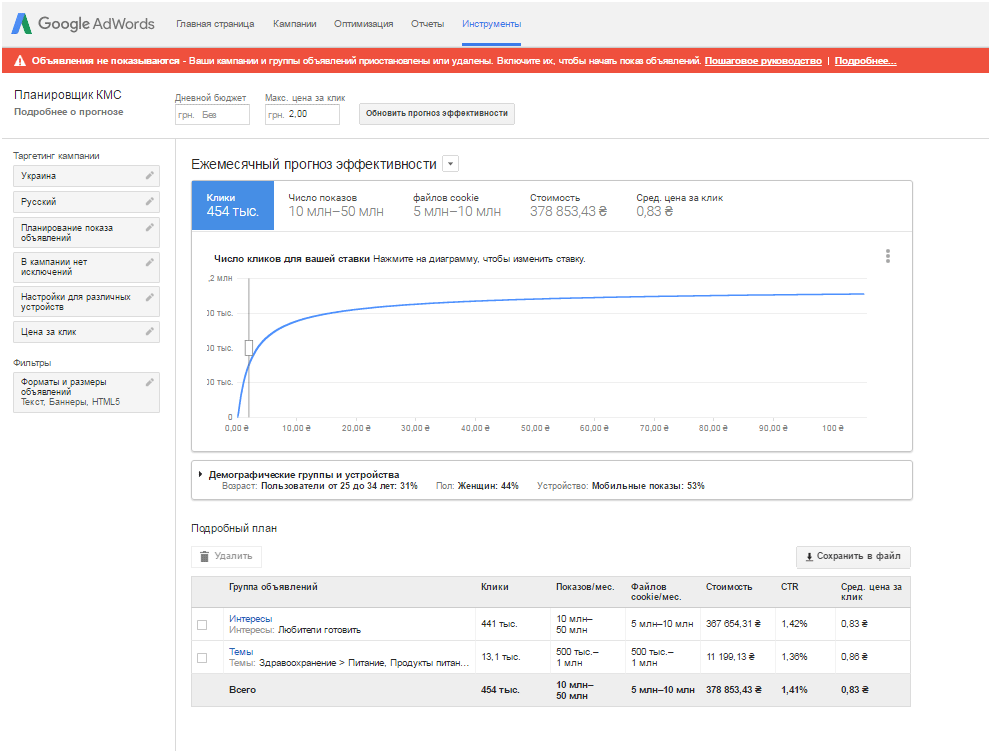The image size is (991, 753).
Task: Click the download icon on Сохранить в файл
Action: 809,557
